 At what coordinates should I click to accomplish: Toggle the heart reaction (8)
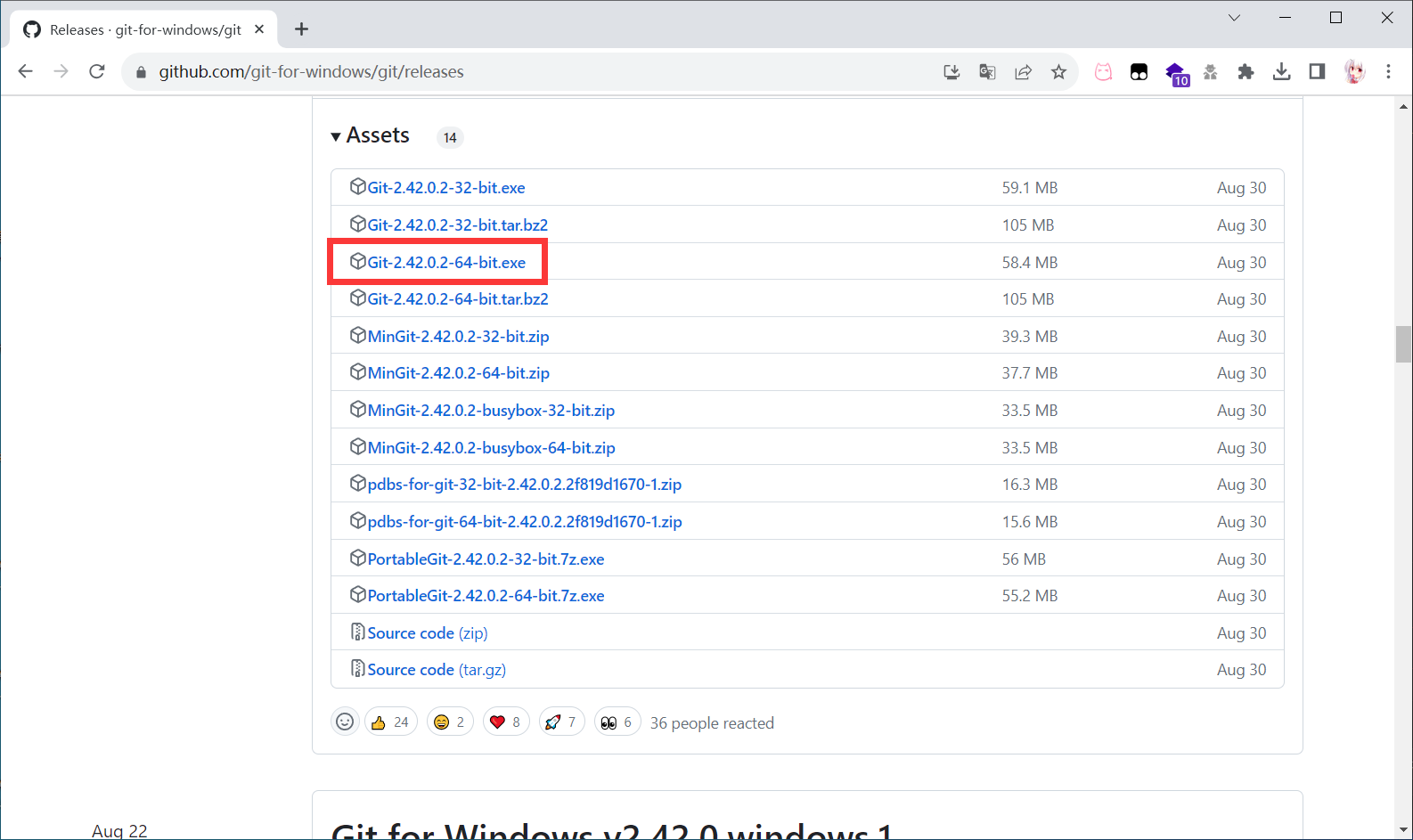[x=506, y=722]
